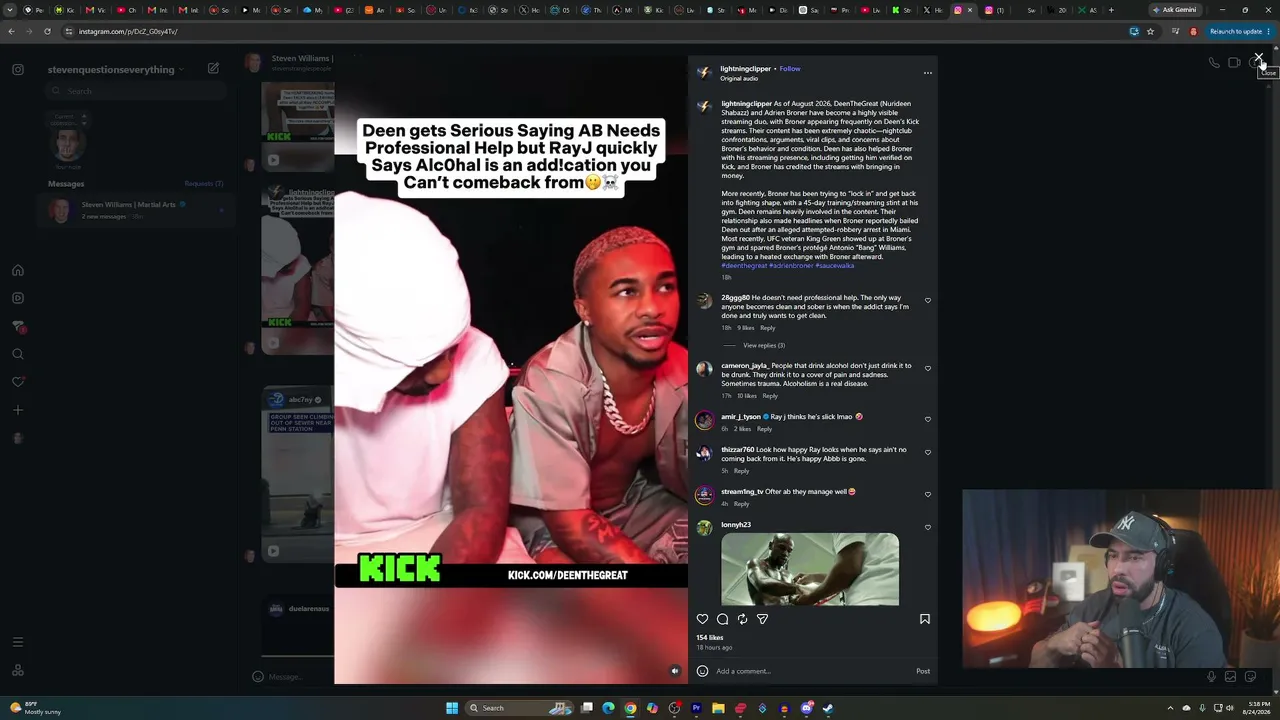1280x720 pixels.
Task: Post the comment with Post button
Action: pos(923,671)
